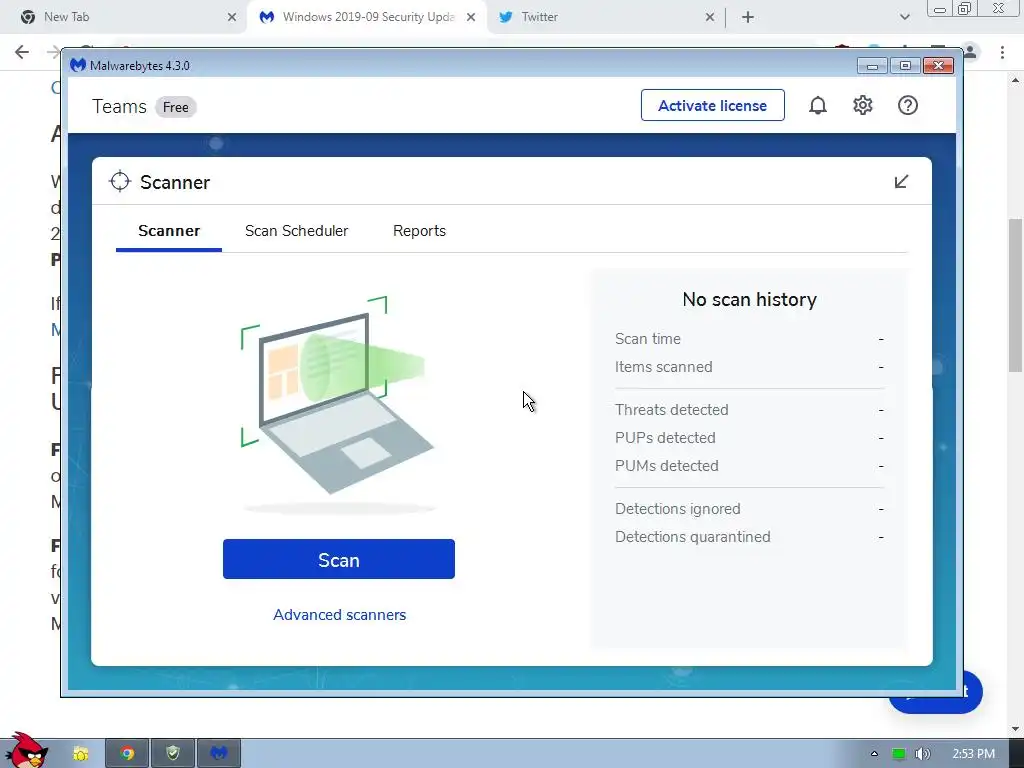The image size is (1024, 768).
Task: Close the Twitter browser tab
Action: pyautogui.click(x=710, y=17)
